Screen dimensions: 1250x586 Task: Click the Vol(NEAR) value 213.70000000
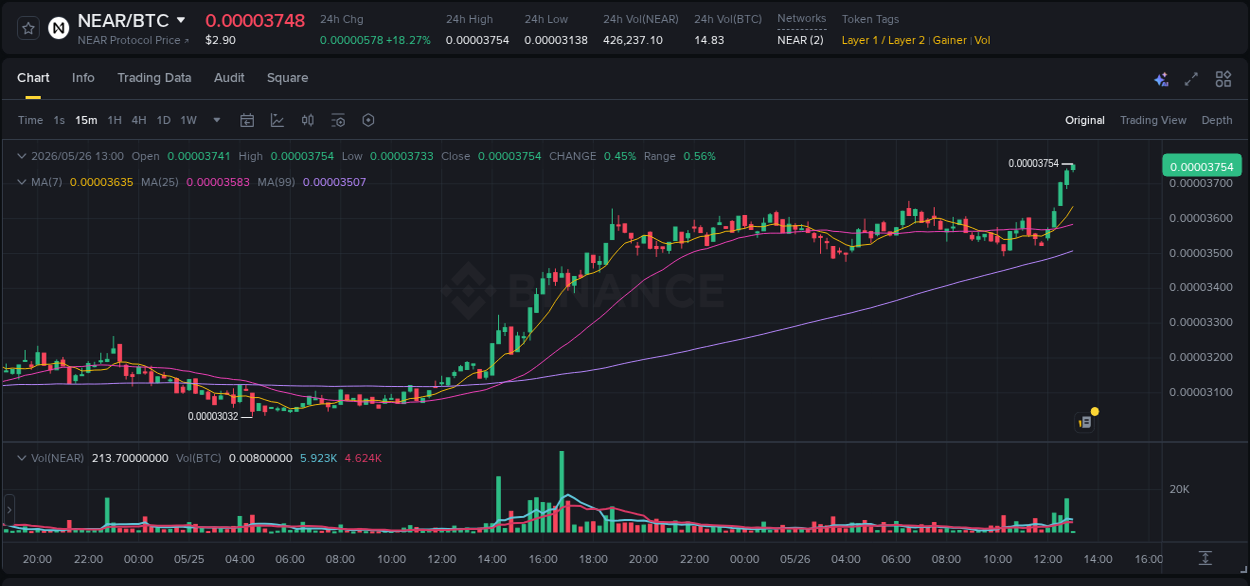click(130, 457)
